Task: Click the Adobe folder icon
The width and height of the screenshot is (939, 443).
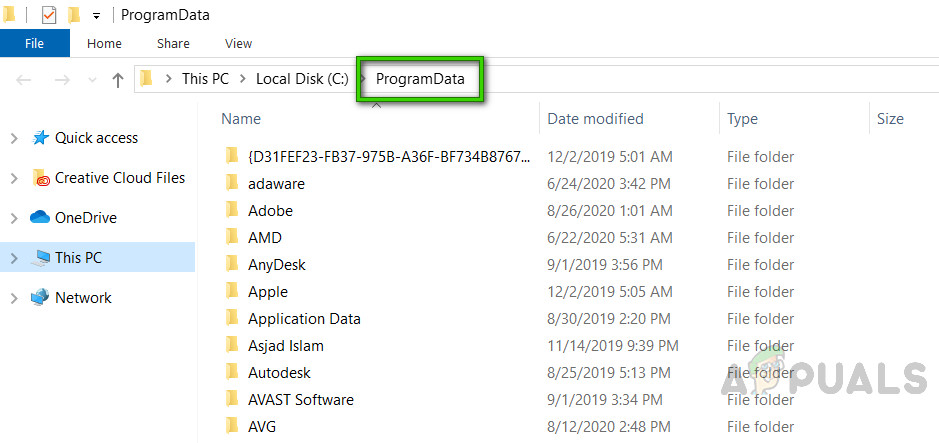Action: (232, 210)
